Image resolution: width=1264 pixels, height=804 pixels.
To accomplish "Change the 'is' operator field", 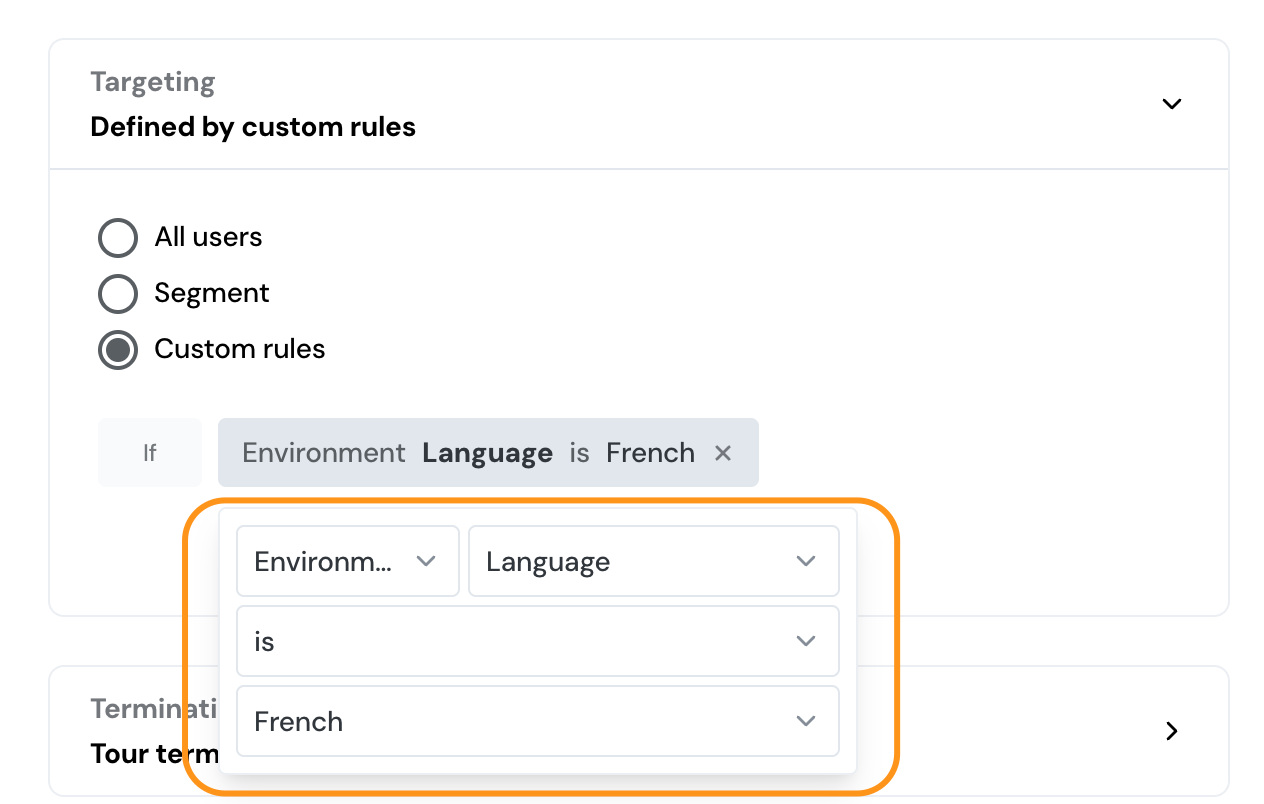I will [x=500, y=641].
